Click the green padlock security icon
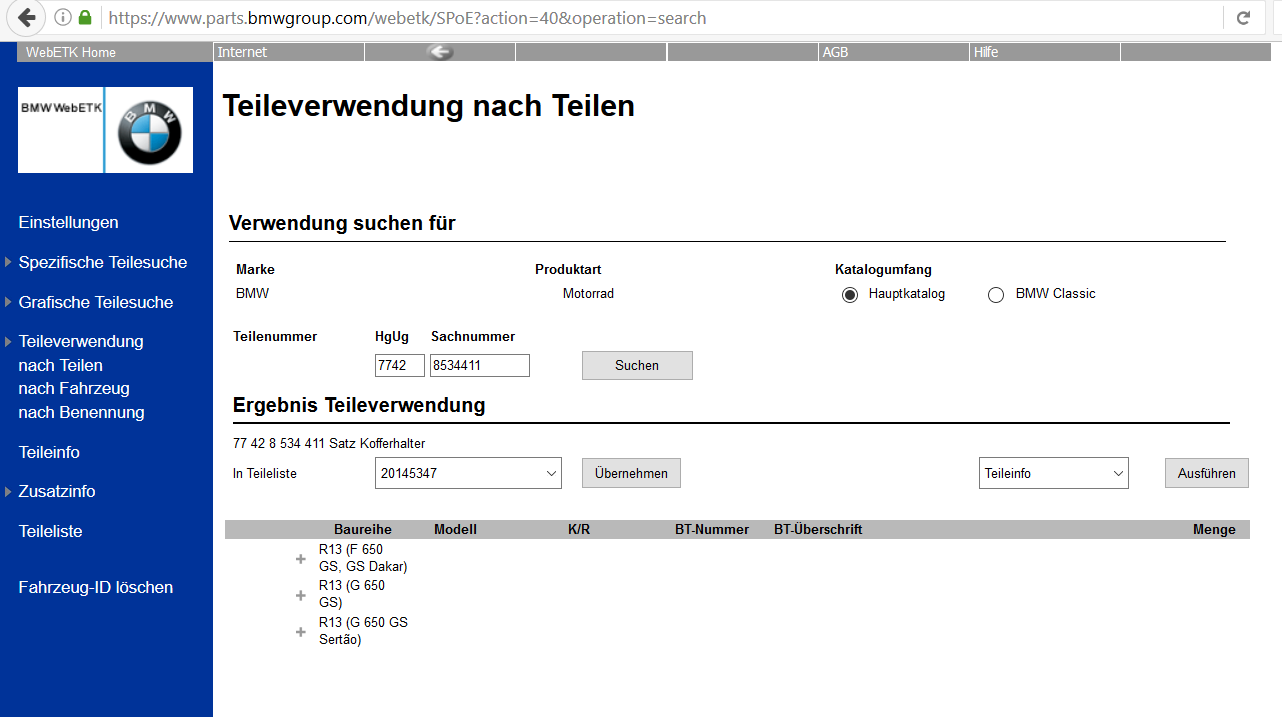The width and height of the screenshot is (1282, 717). point(85,18)
